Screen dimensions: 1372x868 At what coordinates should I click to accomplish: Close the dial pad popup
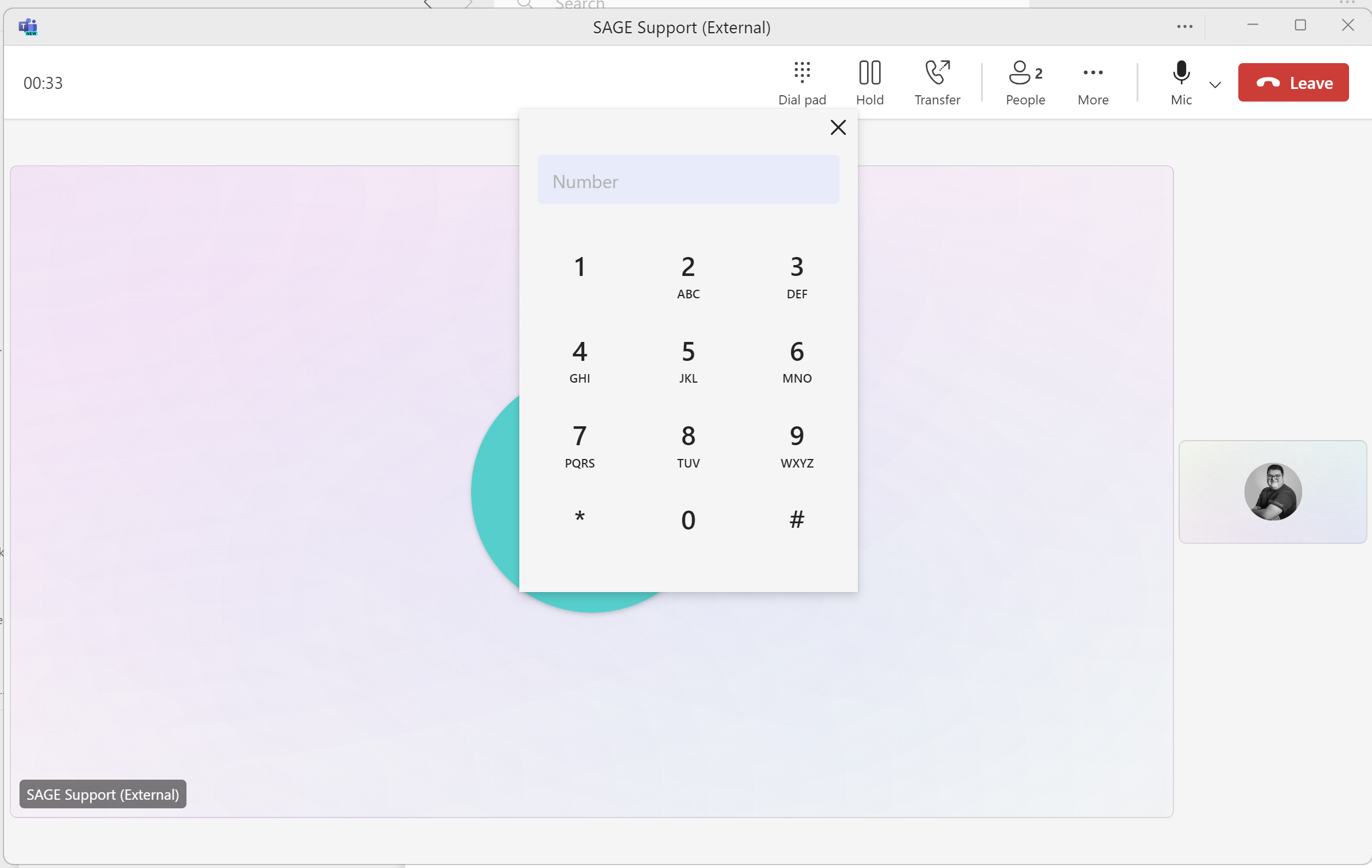[838, 127]
